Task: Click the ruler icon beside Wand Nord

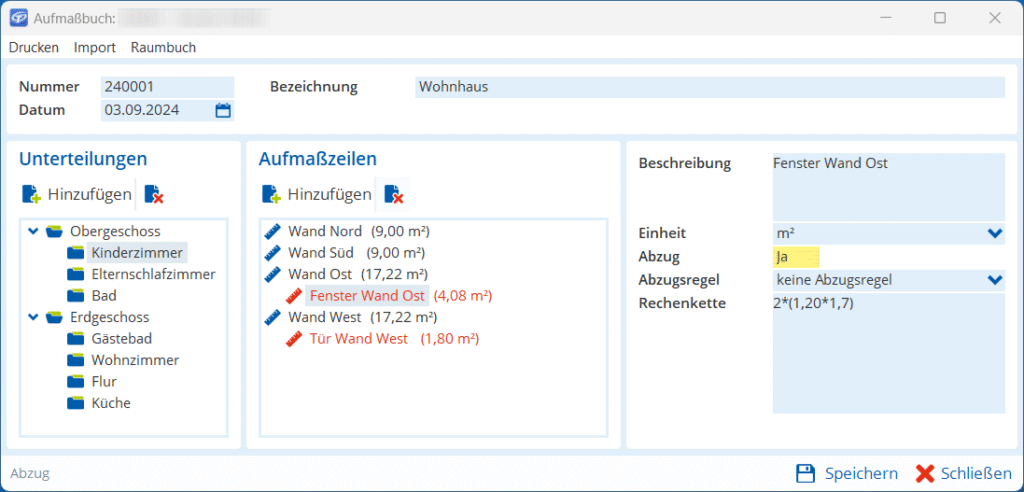Action: pyautogui.click(x=274, y=231)
